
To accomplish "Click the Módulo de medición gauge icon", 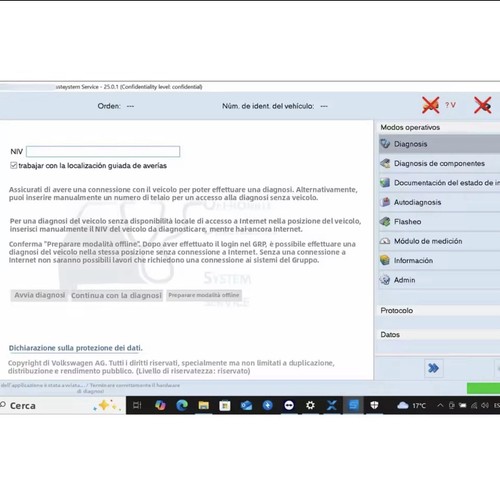I will 385,241.
